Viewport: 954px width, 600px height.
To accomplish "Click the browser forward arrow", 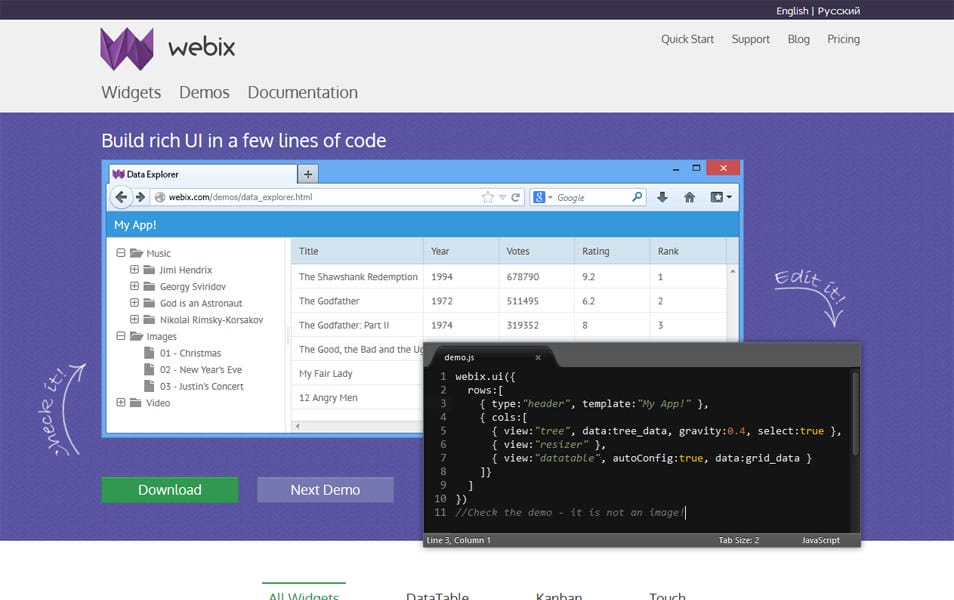I will click(x=141, y=197).
